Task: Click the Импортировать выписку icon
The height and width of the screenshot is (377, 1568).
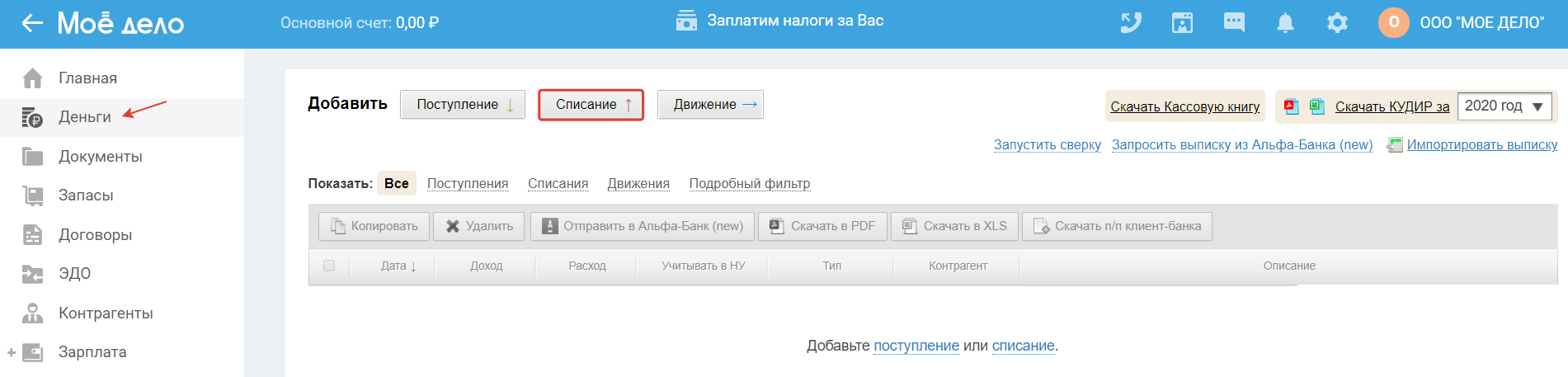Action: tap(1395, 145)
